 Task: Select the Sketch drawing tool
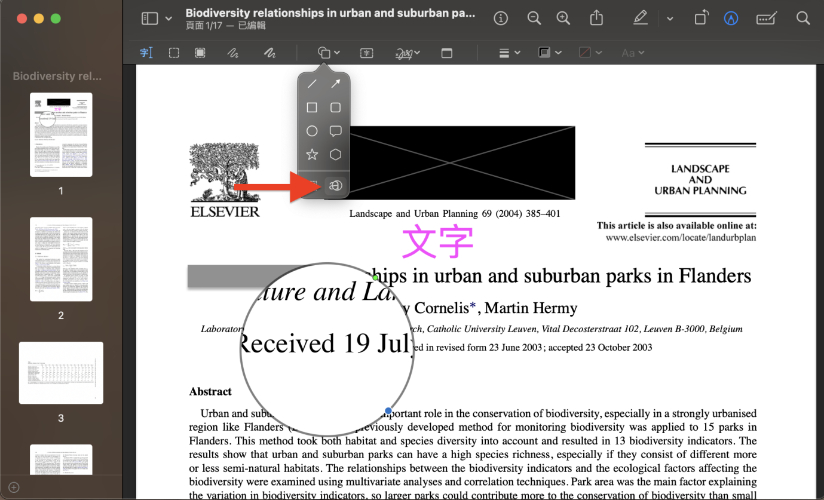(232, 52)
